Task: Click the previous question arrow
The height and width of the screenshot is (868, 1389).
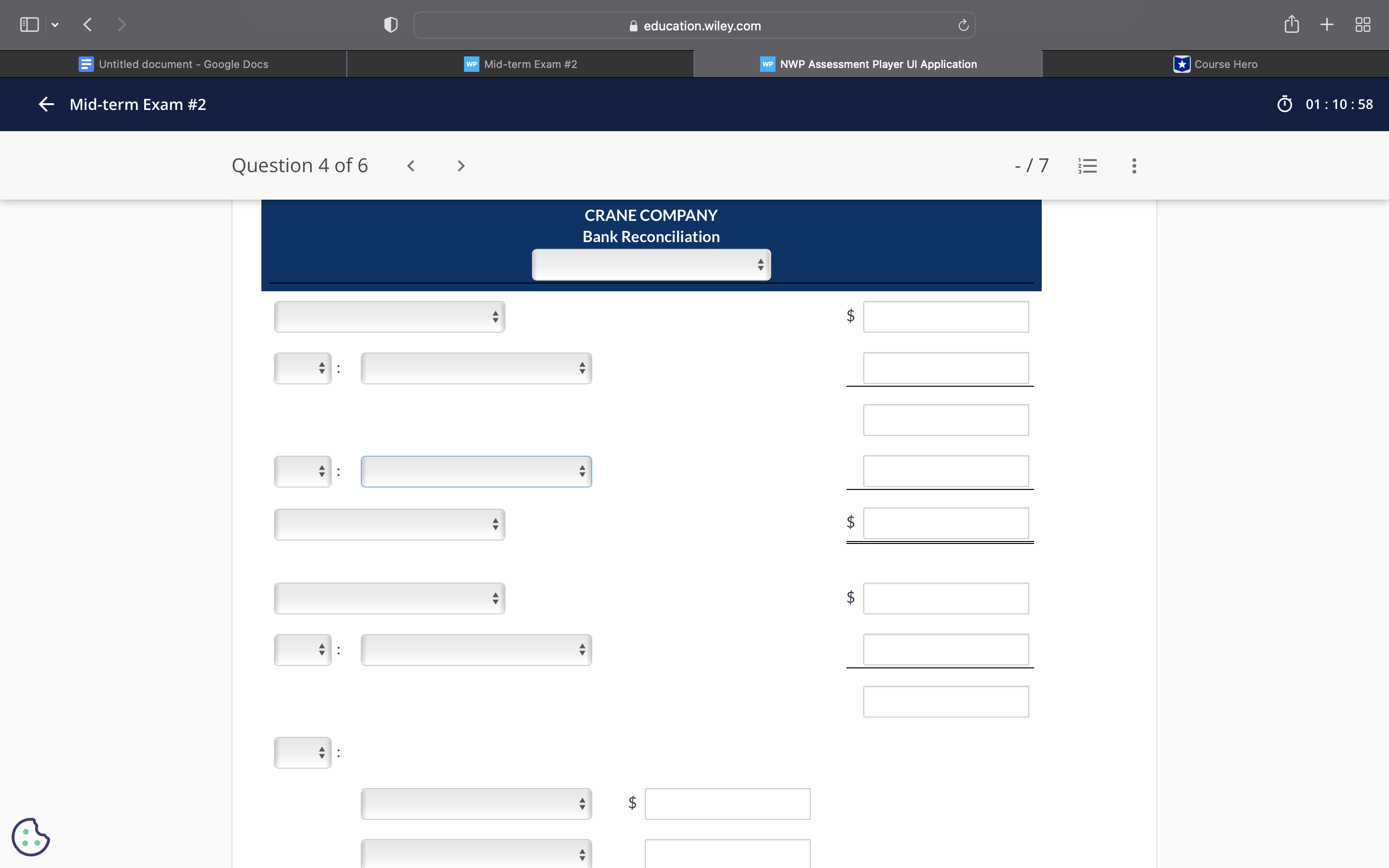Action: pyautogui.click(x=411, y=165)
